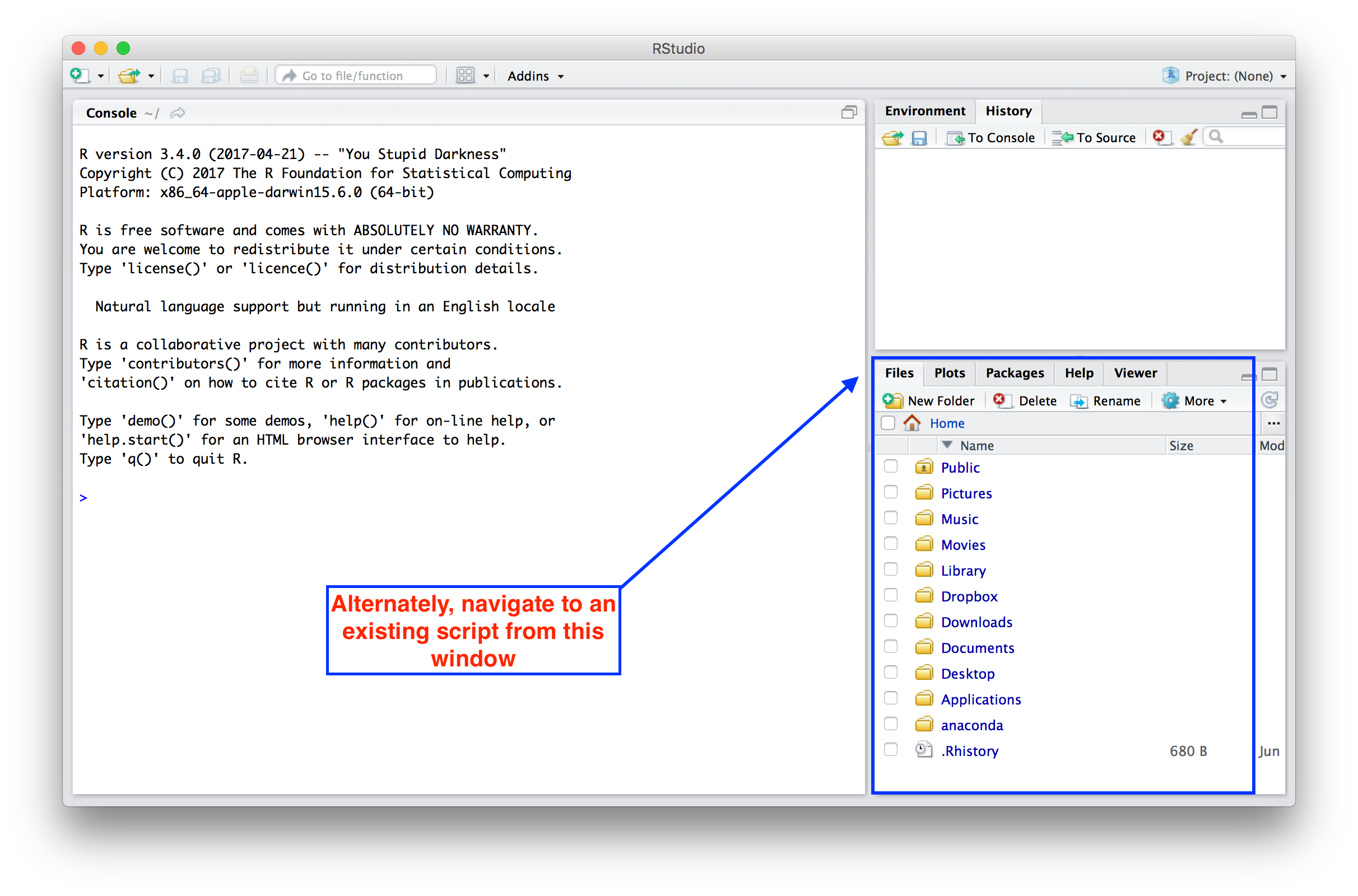The image size is (1358, 896).
Task: Click the New File icon
Action: click(80, 76)
